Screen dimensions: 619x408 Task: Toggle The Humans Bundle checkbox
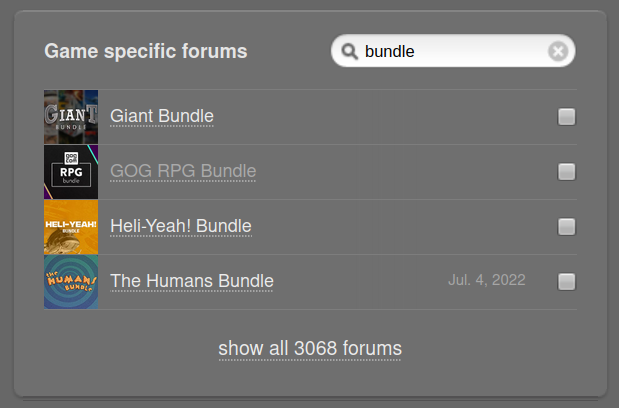coord(566,282)
